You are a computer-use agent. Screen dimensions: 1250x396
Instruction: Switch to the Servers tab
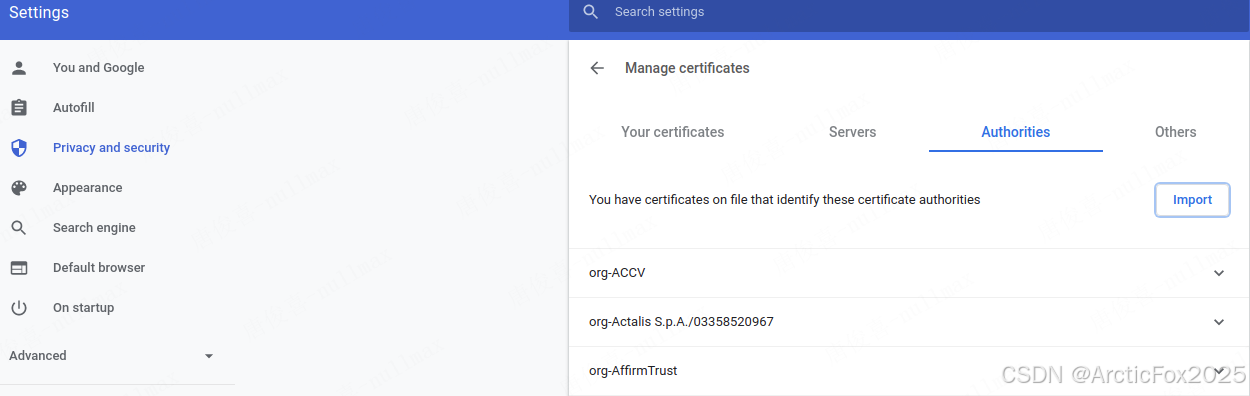pos(852,132)
